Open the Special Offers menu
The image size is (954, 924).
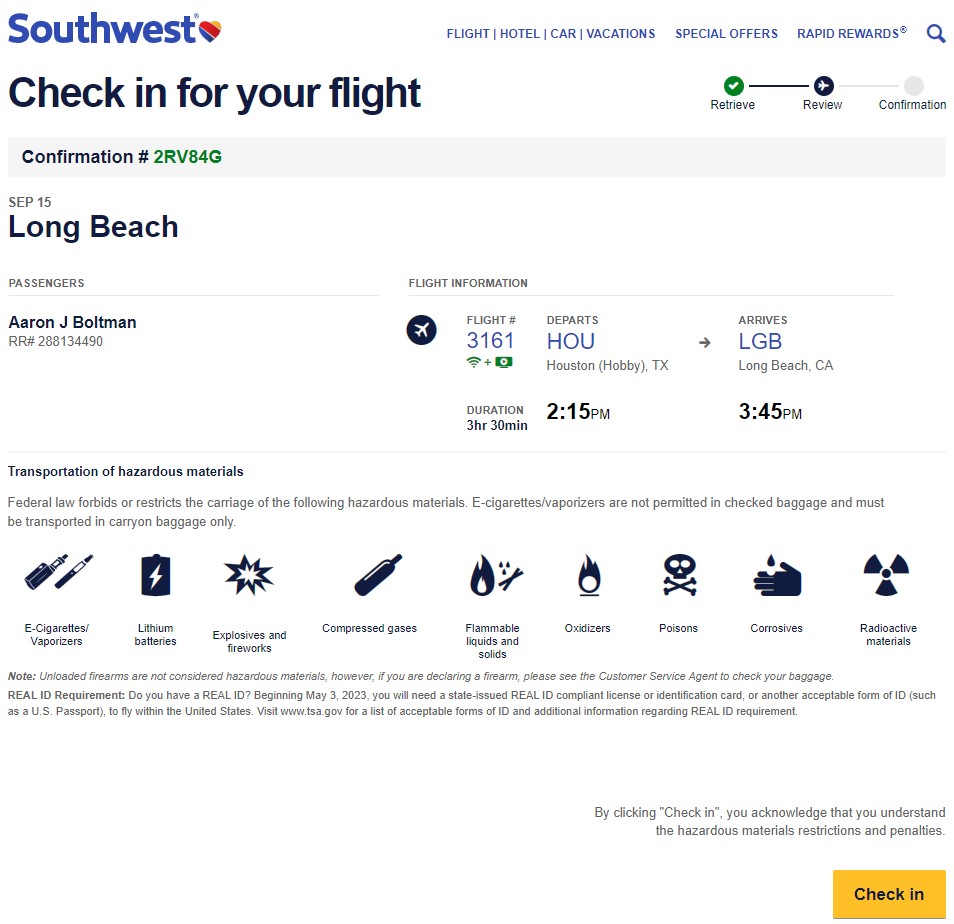726,34
